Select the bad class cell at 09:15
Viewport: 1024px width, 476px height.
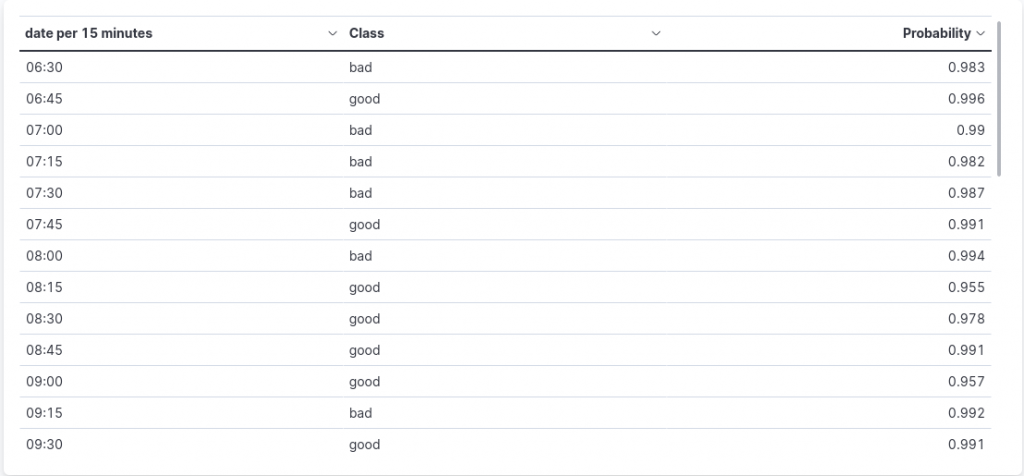click(x=505, y=413)
